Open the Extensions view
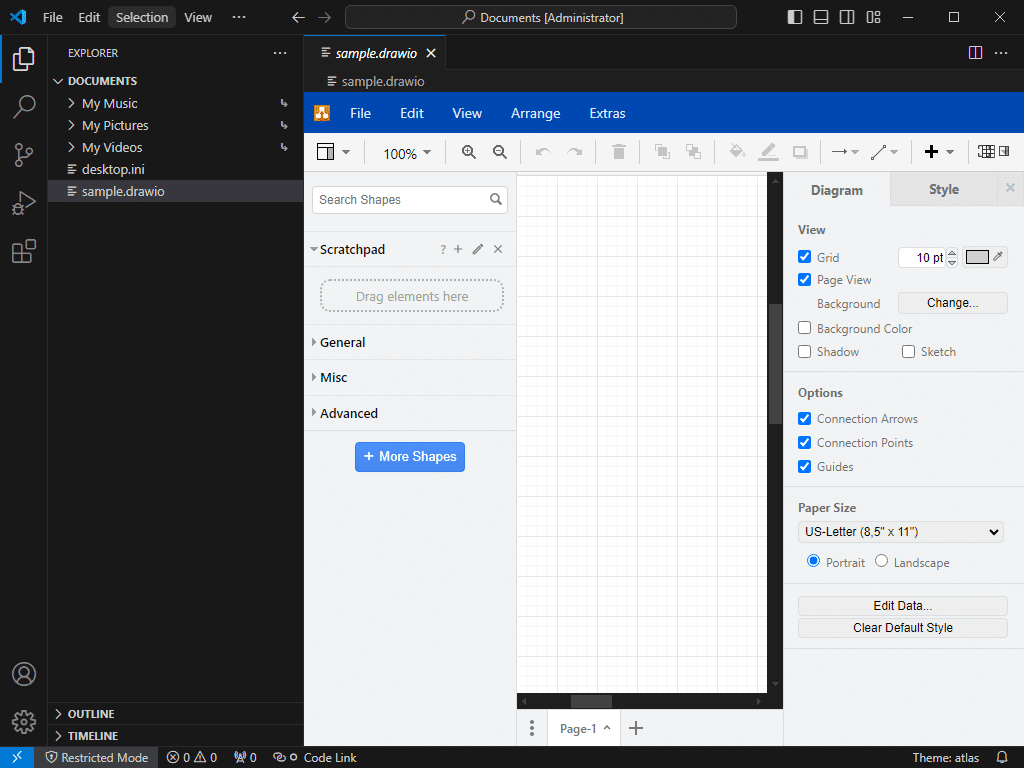The width and height of the screenshot is (1024, 768). 24,251
